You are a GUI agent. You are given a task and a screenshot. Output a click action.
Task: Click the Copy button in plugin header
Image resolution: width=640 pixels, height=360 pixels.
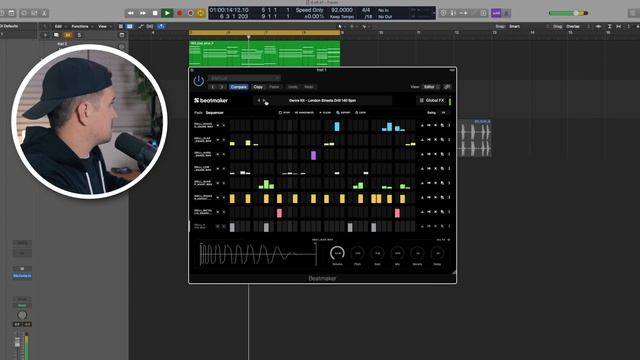(x=258, y=87)
